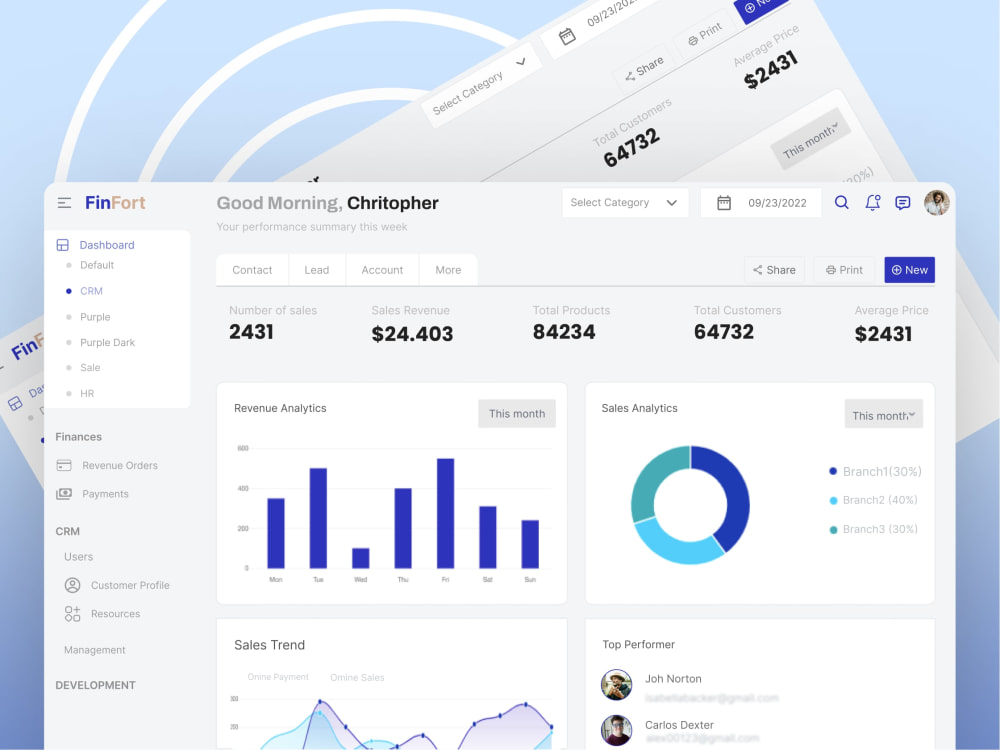The width and height of the screenshot is (1000, 750).
Task: Toggle the hamburger sidebar menu icon
Action: pyautogui.click(x=64, y=203)
